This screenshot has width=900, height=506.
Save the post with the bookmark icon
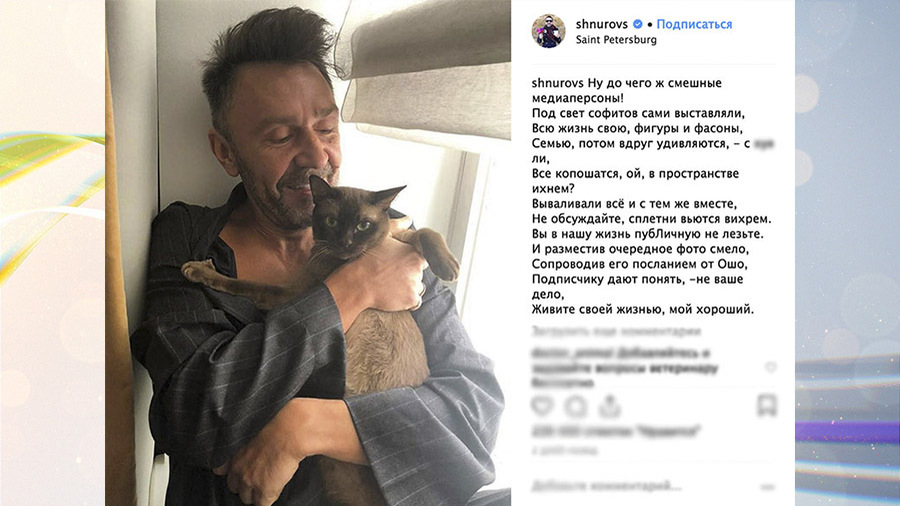tap(766, 406)
